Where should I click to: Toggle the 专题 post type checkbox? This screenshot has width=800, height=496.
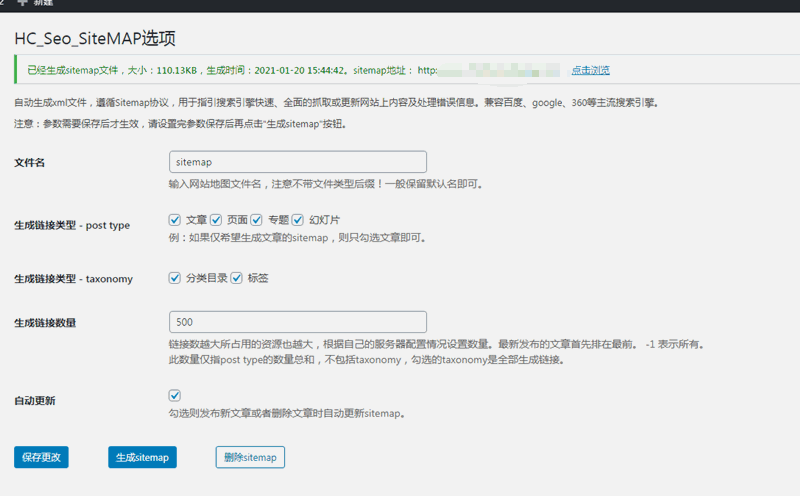click(257, 219)
